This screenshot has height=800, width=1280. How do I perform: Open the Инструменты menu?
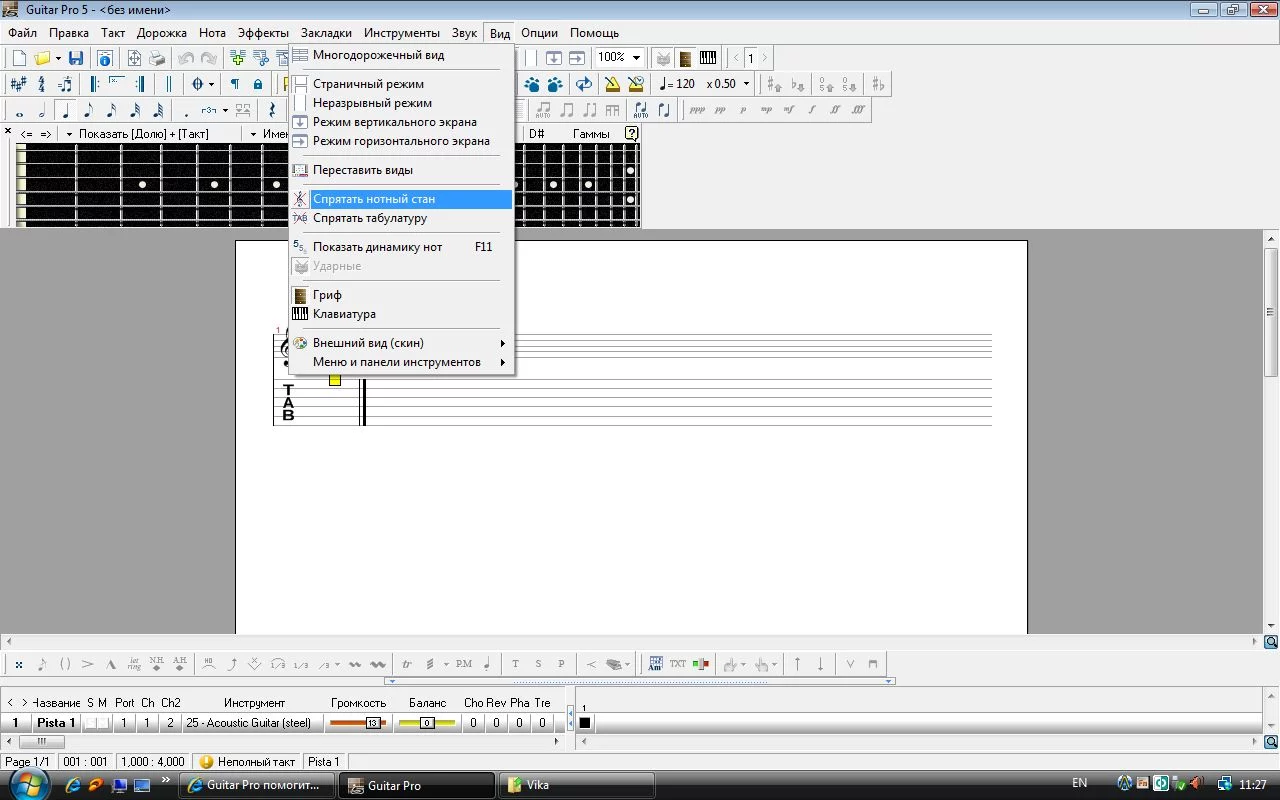tap(401, 33)
